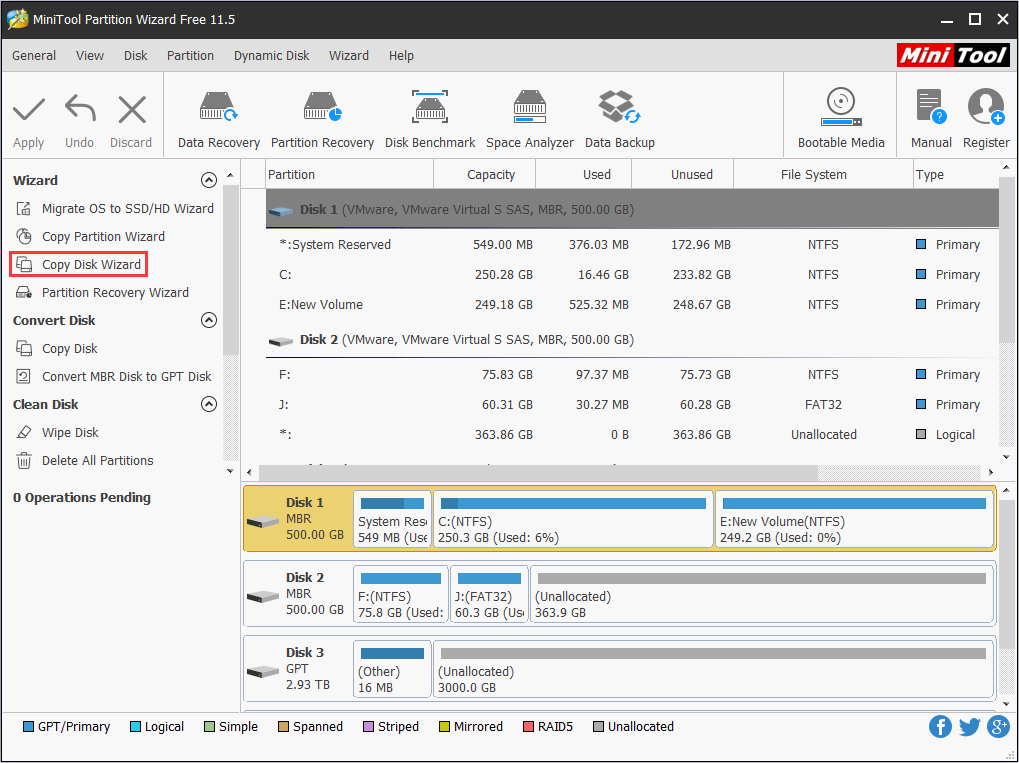Image resolution: width=1019 pixels, height=763 pixels.
Task: Open the Disk menu
Action: pyautogui.click(x=136, y=56)
